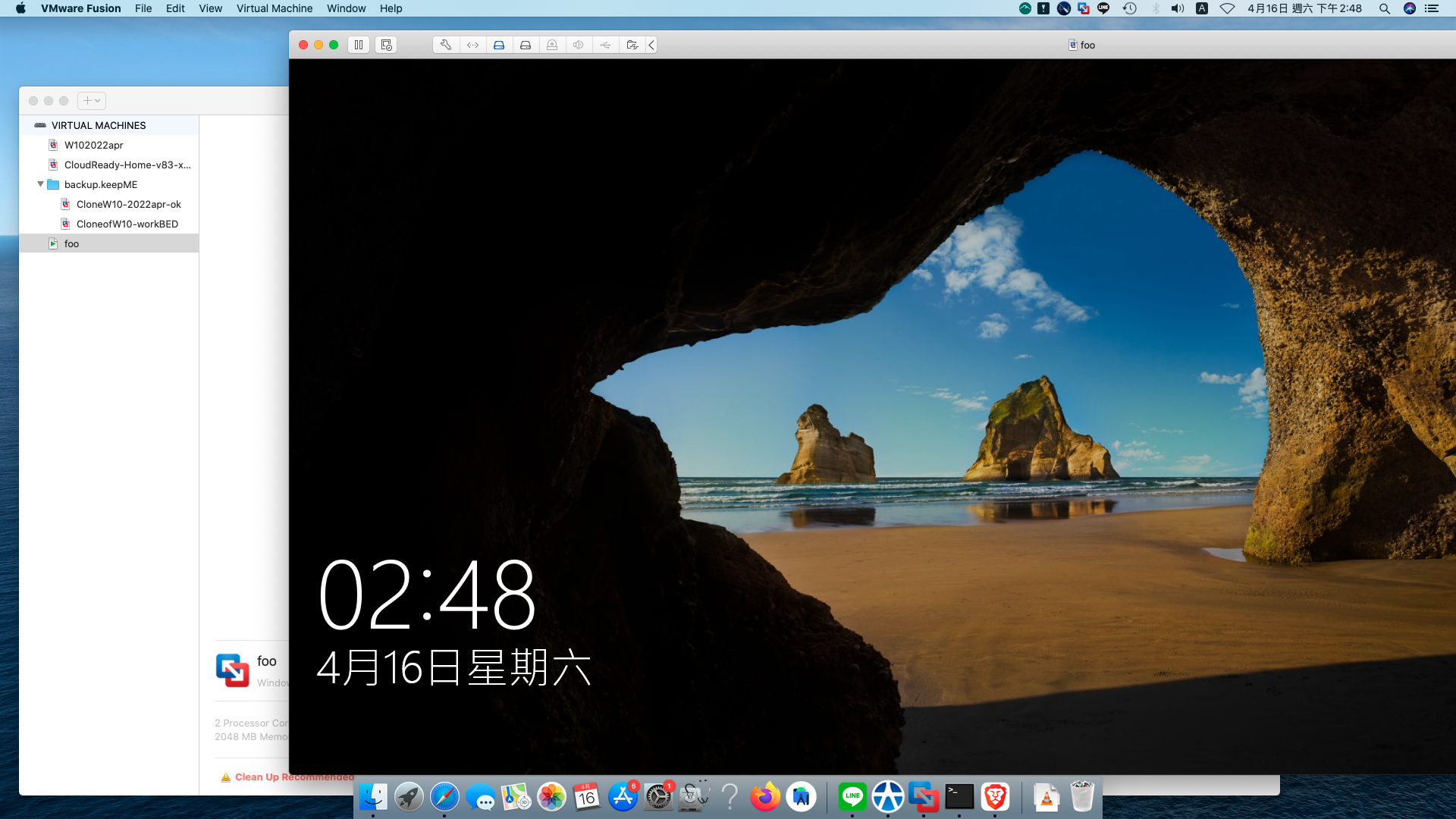Open the add (+) dropdown in library

pyautogui.click(x=91, y=101)
